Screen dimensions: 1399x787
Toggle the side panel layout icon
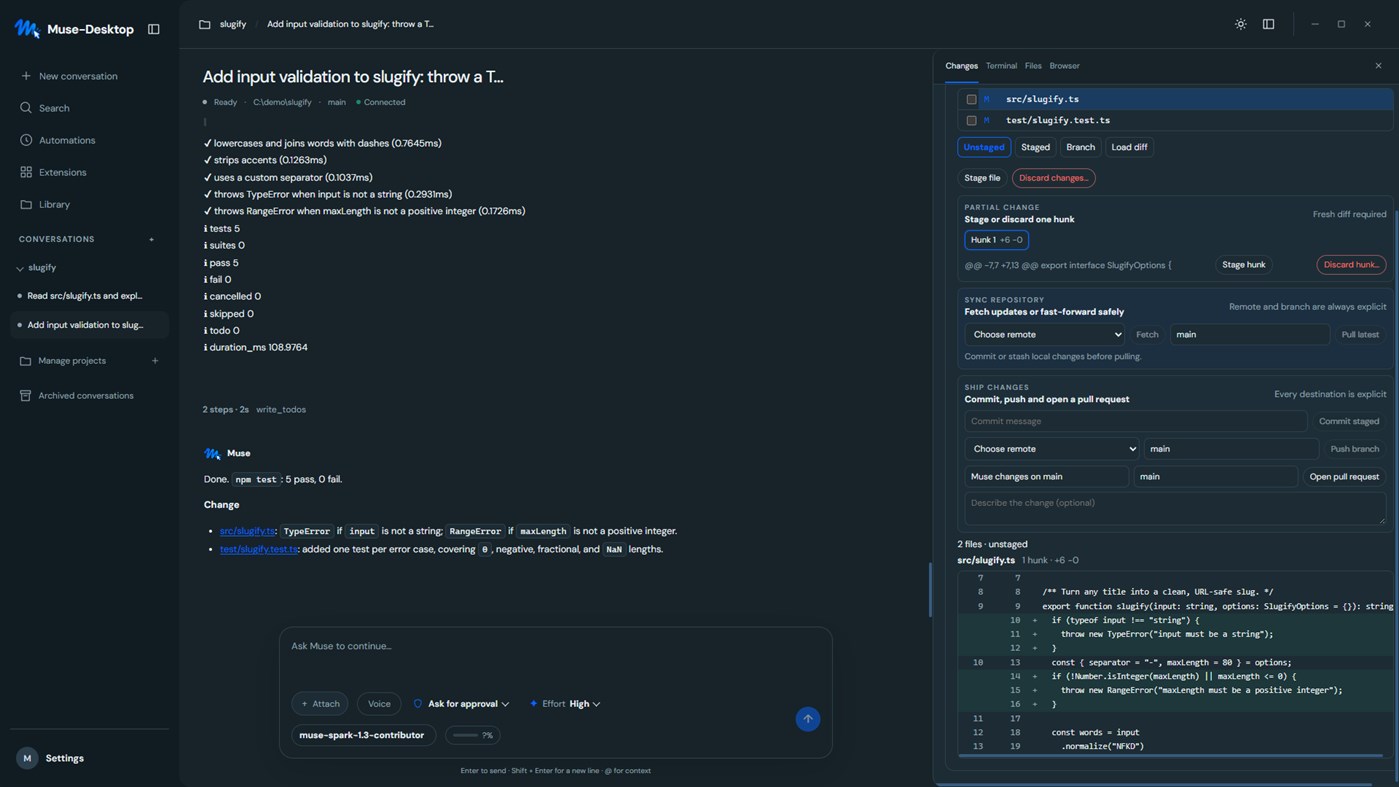(1269, 24)
